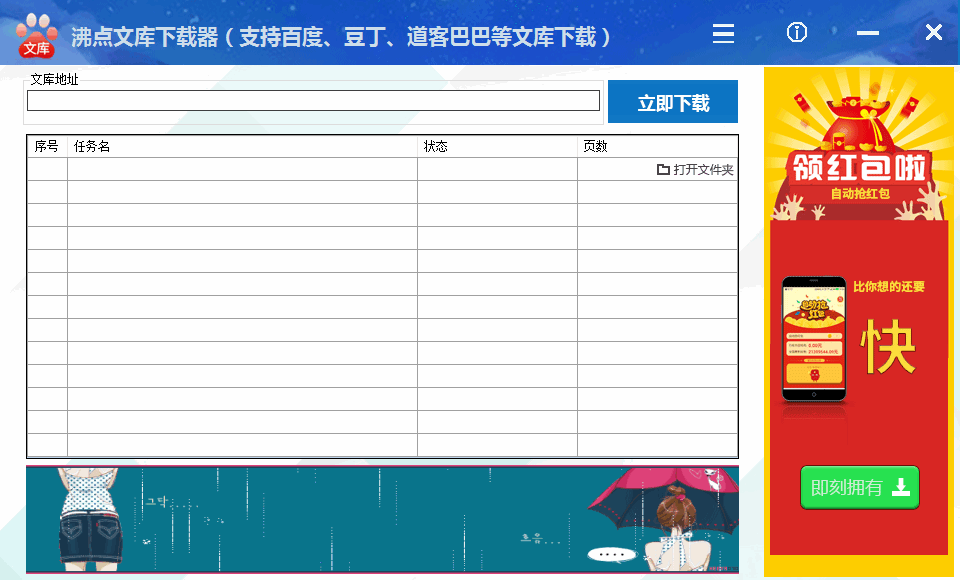Click the teal umbrella girl banner
Image resolution: width=960 pixels, height=580 pixels.
(382, 520)
